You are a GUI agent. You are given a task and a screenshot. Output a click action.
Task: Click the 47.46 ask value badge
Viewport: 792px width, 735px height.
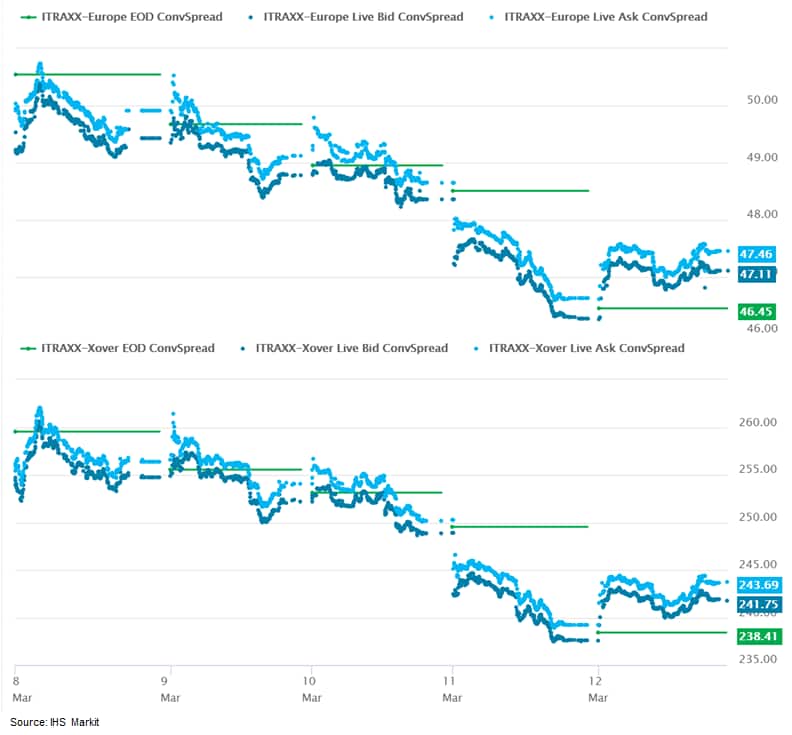pos(757,255)
